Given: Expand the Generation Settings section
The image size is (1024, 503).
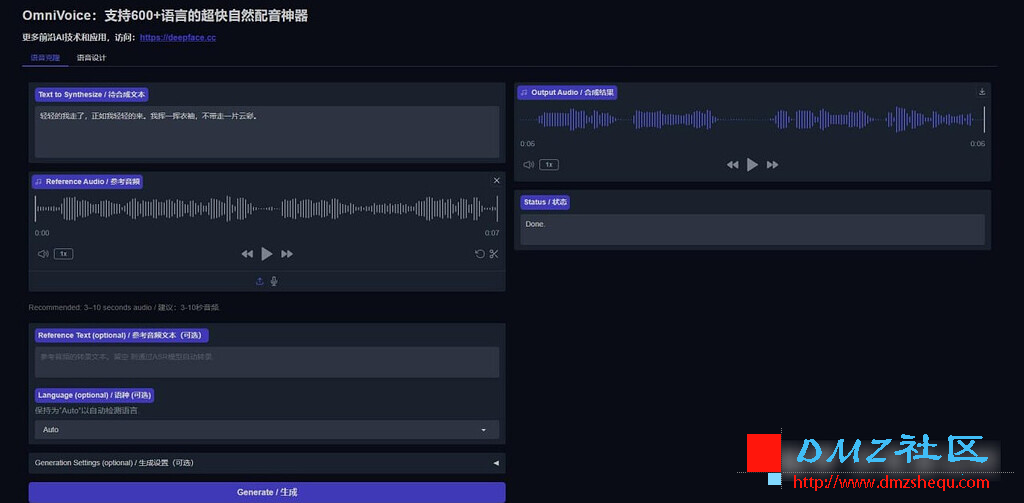Looking at the screenshot, I should click(266, 462).
